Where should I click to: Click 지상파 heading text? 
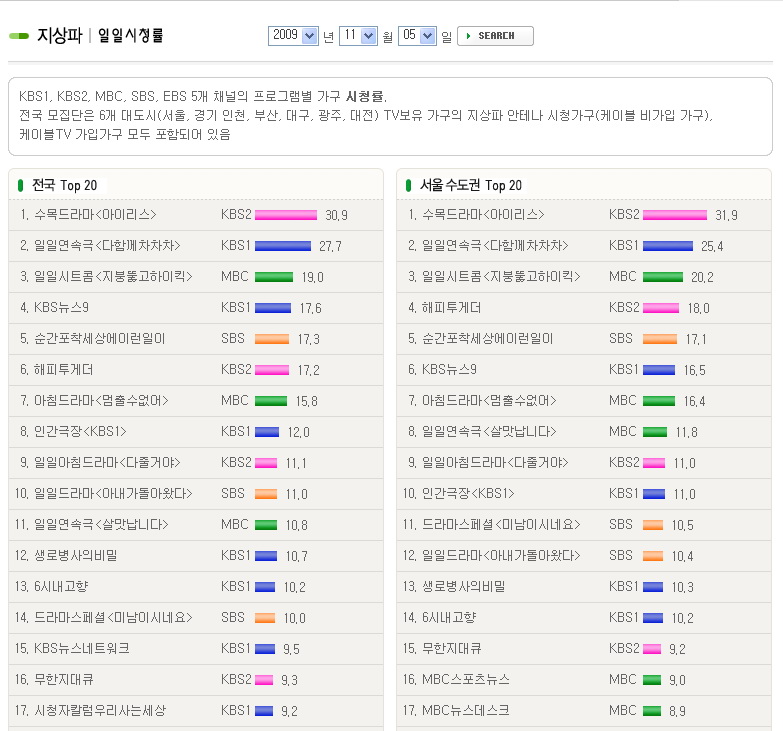coord(59,35)
